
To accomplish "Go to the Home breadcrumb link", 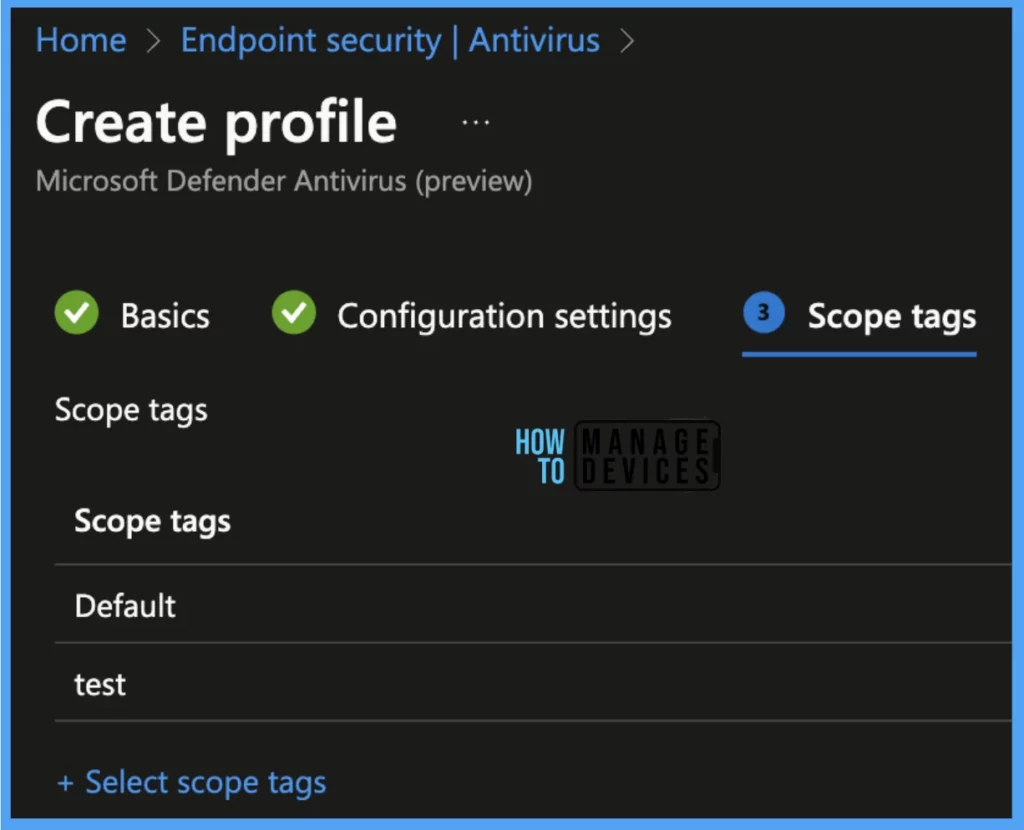I will click(81, 40).
